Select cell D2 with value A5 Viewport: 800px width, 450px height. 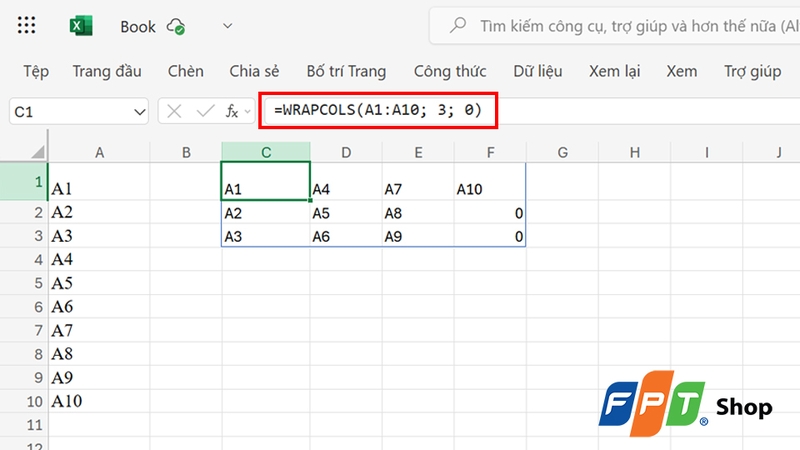(346, 213)
